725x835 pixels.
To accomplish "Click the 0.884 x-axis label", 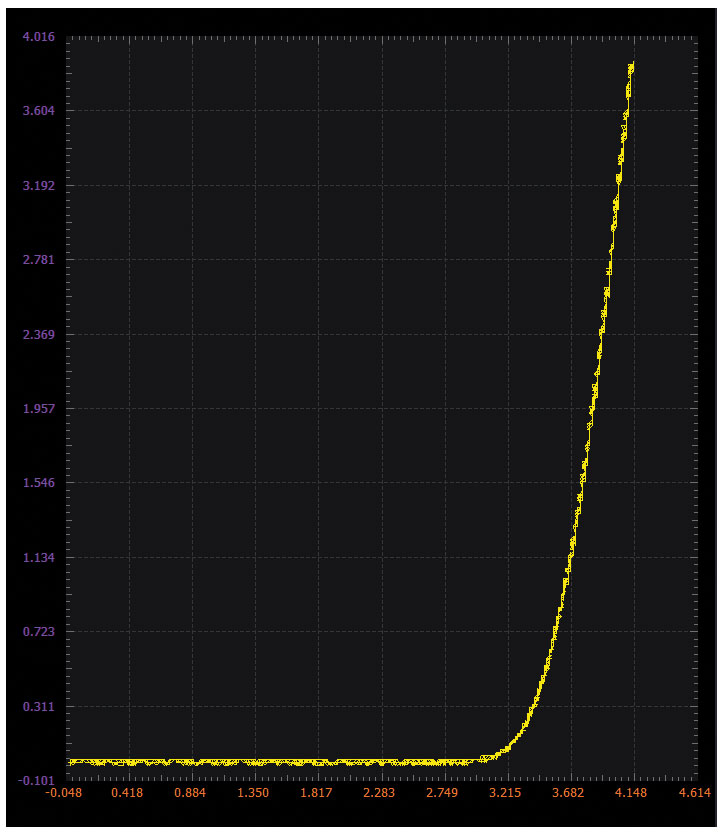I will [190, 793].
